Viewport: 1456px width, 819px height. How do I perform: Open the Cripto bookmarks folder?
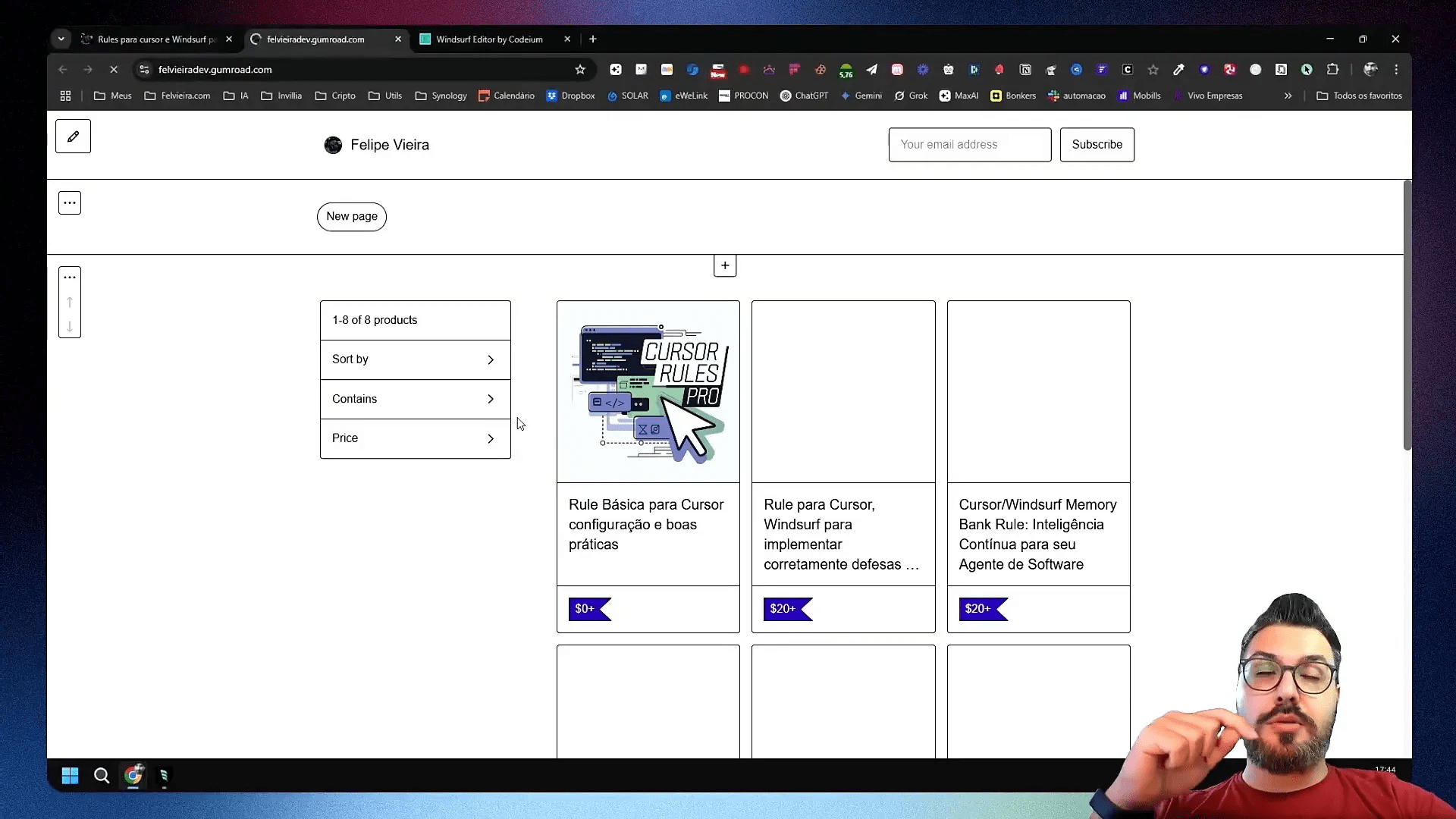(334, 96)
